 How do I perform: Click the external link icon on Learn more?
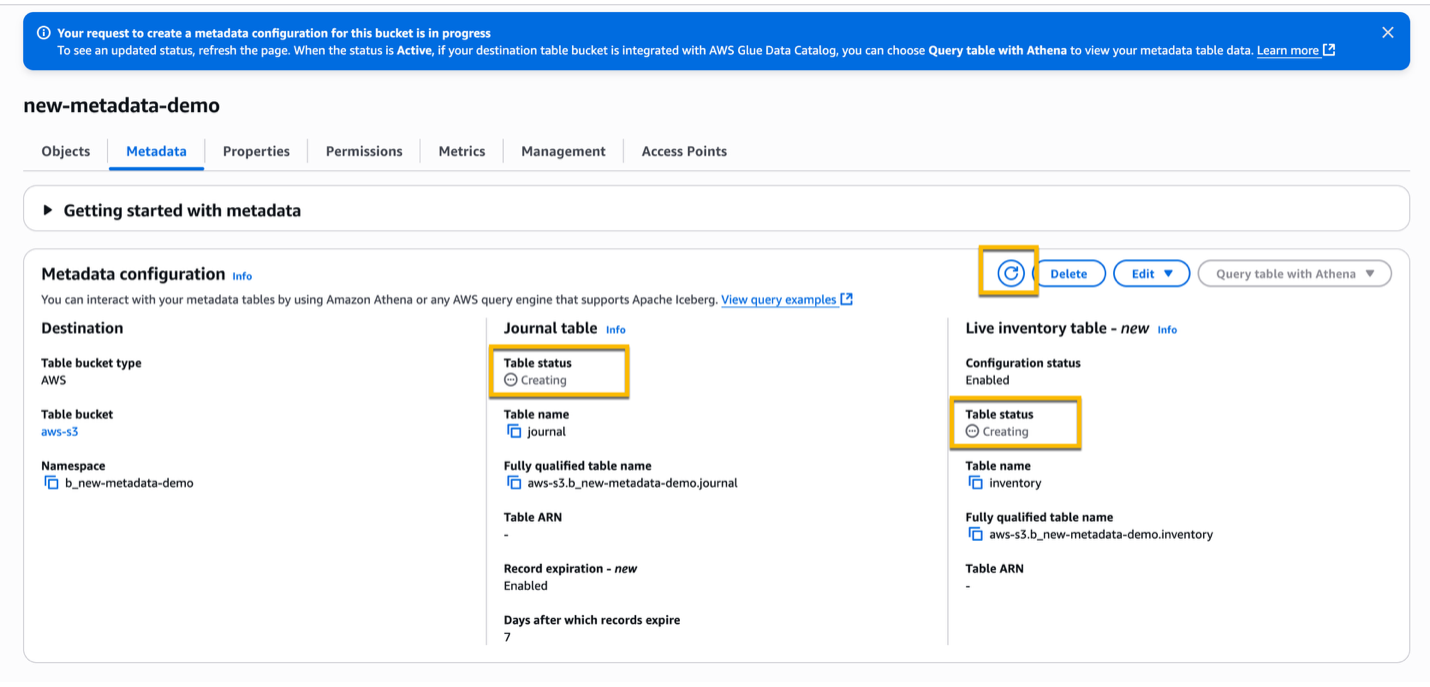pos(1331,50)
